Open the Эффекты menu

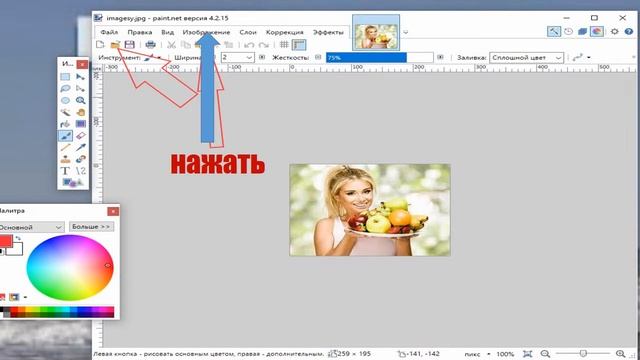point(328,32)
